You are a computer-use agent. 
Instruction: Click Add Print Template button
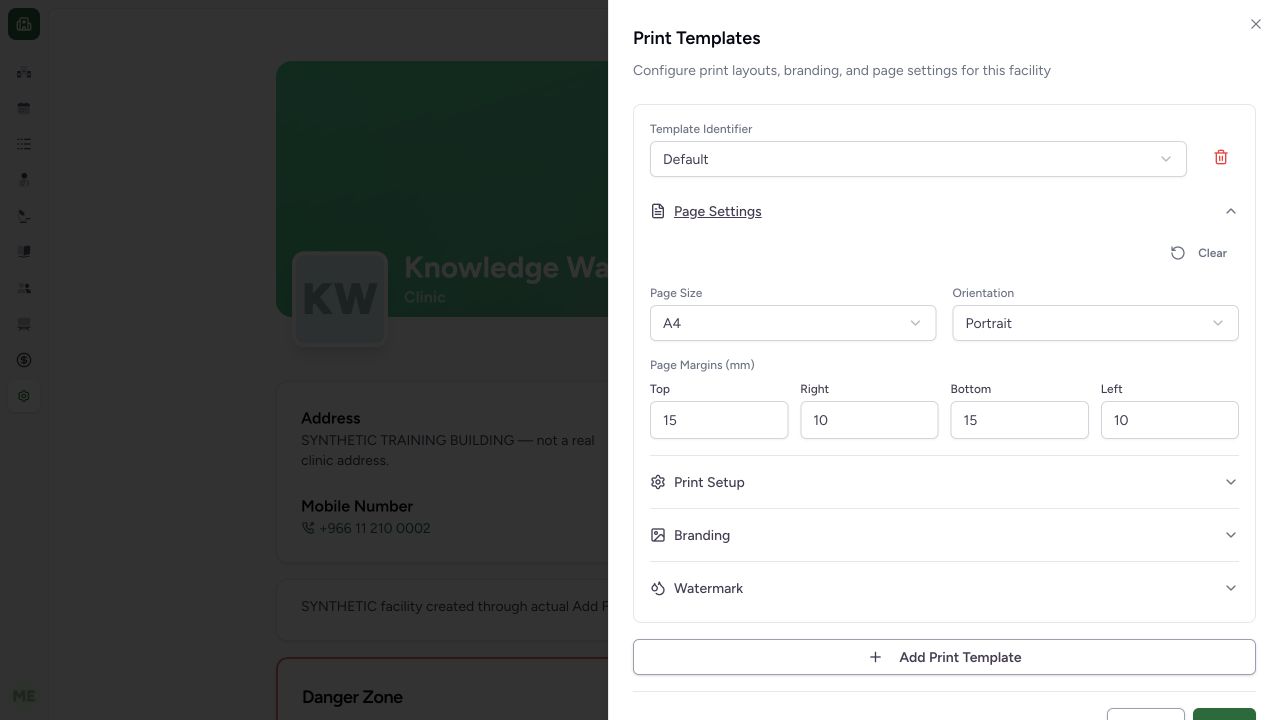[x=944, y=657]
